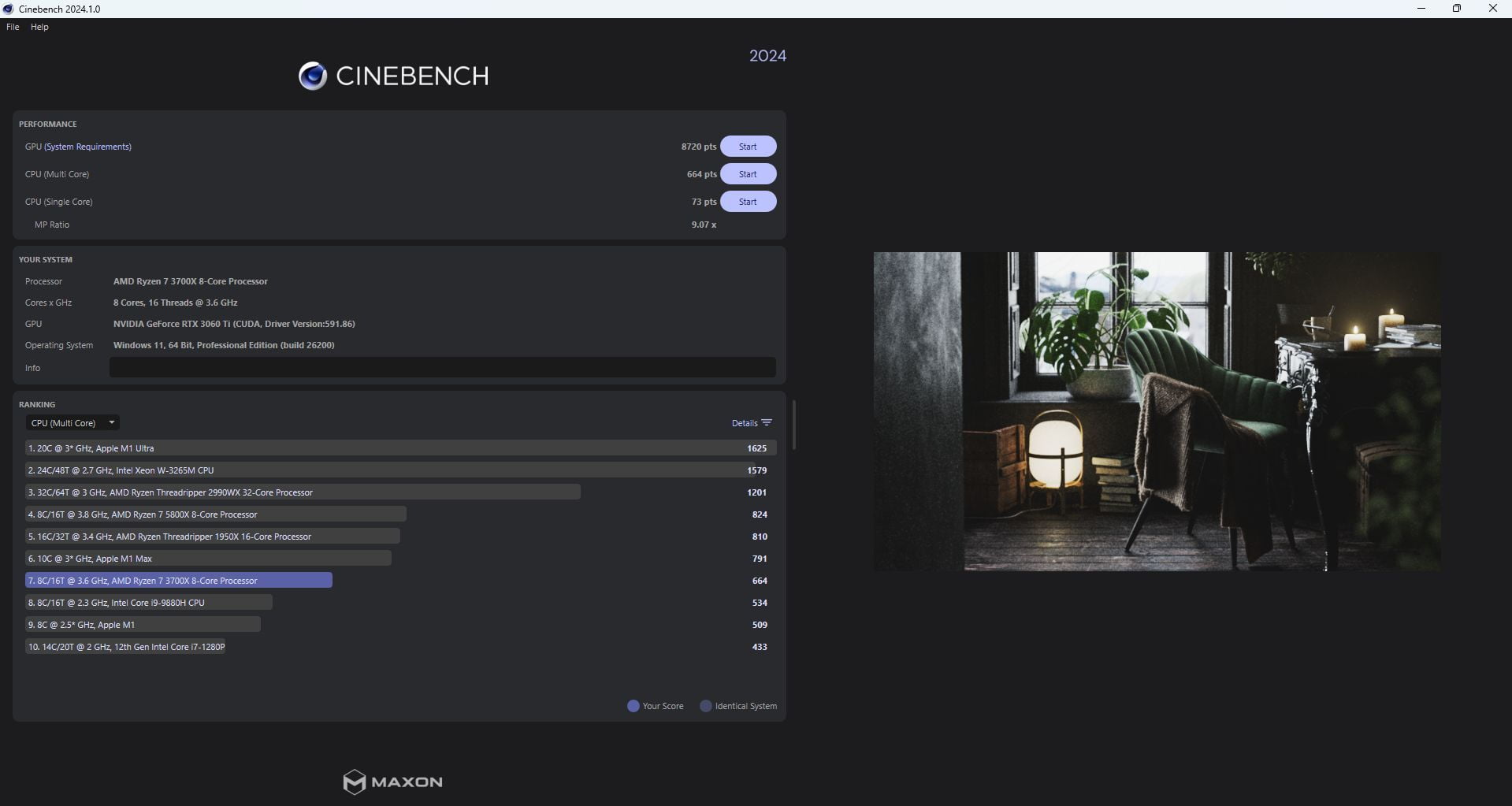Click the GPU score 8720 pts
The height and width of the screenshot is (806, 1512).
coord(699,147)
